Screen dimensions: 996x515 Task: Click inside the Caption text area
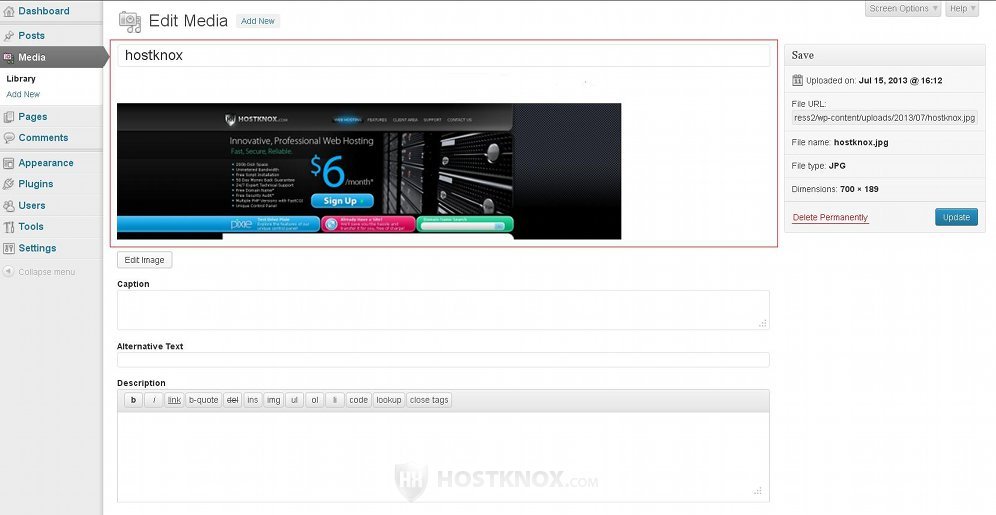point(443,310)
